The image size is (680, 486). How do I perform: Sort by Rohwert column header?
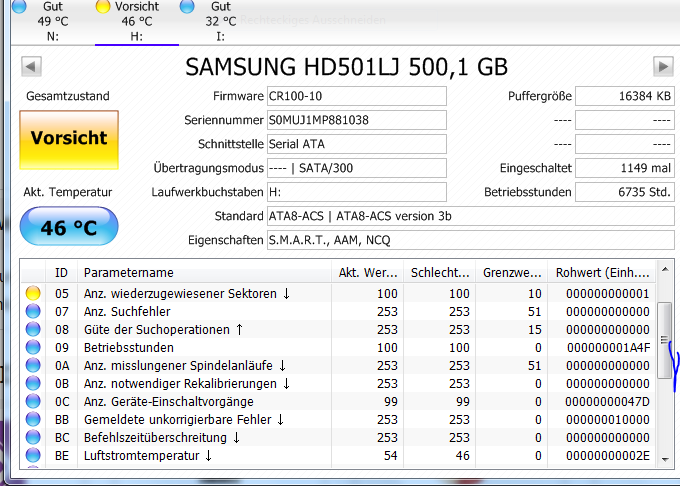point(602,272)
